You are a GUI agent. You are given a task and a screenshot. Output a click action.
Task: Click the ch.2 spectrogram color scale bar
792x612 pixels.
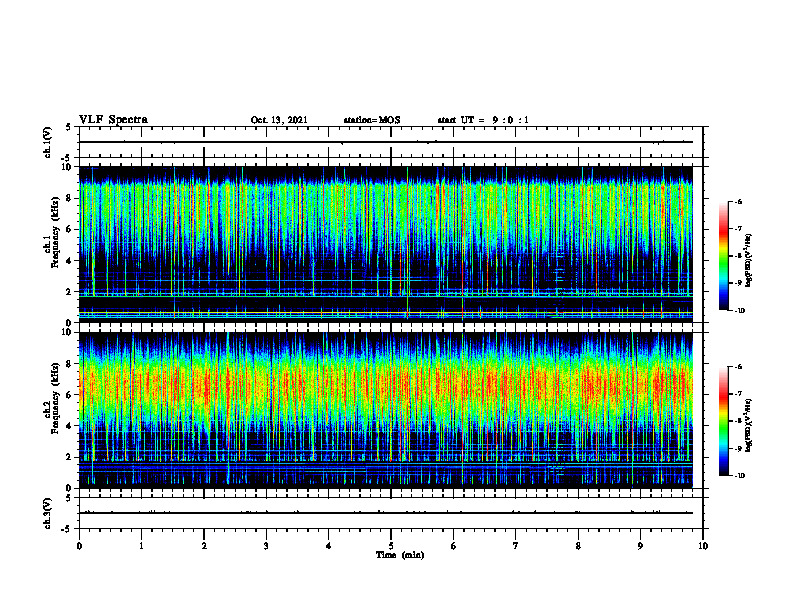tap(723, 421)
